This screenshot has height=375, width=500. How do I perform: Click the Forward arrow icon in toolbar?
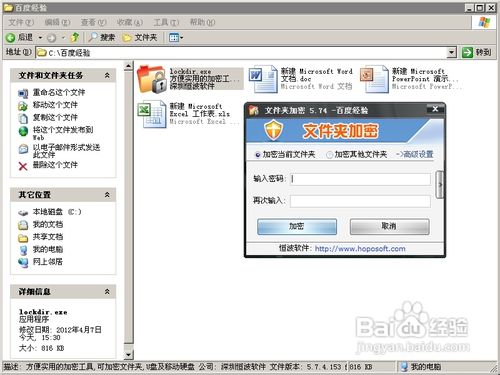[51, 38]
